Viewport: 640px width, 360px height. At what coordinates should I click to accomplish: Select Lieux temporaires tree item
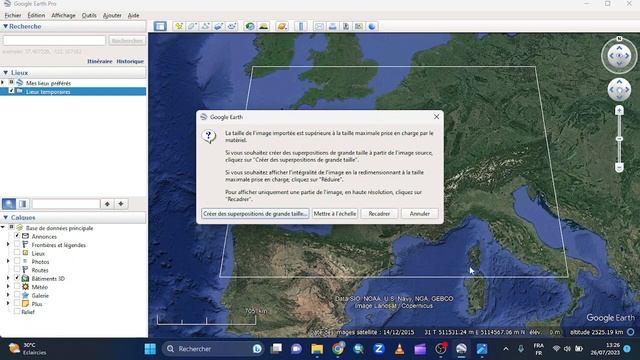48,92
